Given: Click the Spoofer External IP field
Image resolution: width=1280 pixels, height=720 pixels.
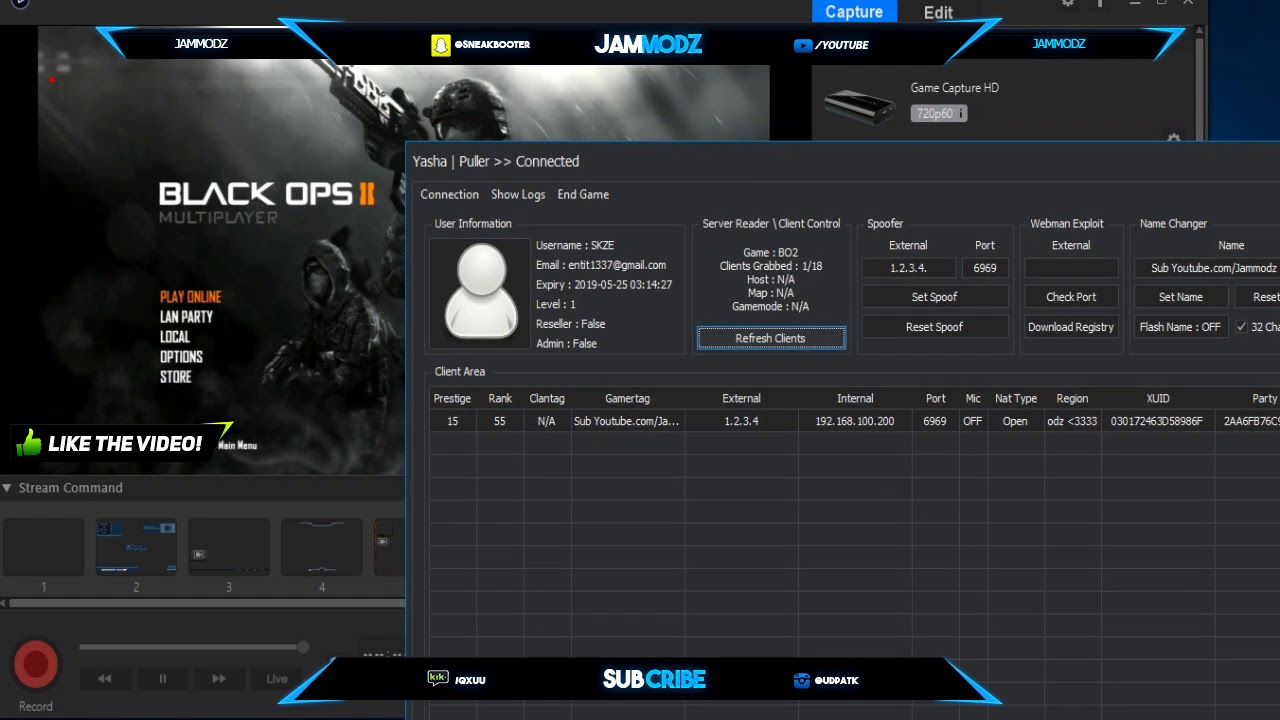Looking at the screenshot, I should (908, 268).
